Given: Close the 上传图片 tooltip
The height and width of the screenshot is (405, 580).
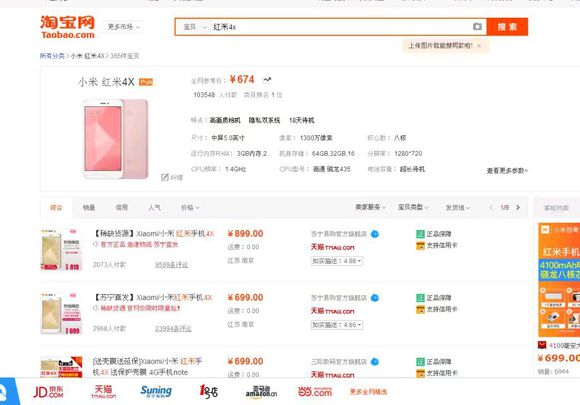Looking at the screenshot, I should click(479, 46).
